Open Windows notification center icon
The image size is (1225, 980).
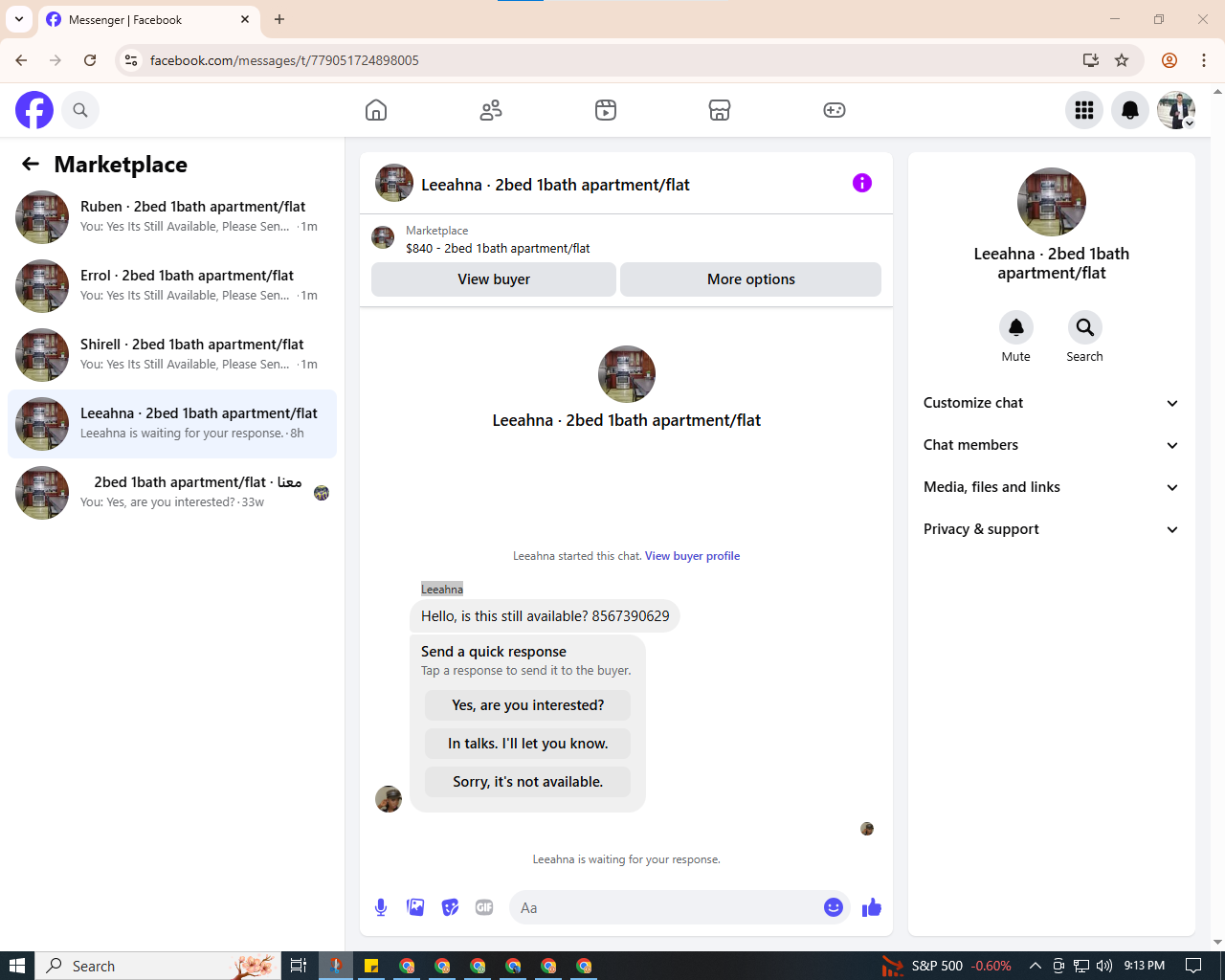(1193, 966)
